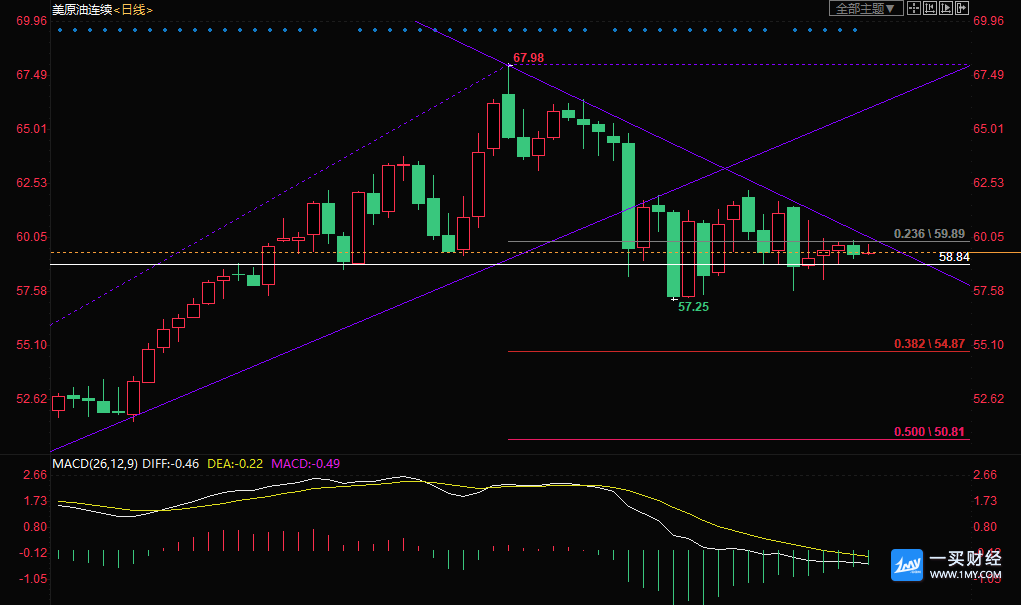Click the MACD:-0.49 indicator value
Image resolution: width=1021 pixels, height=605 pixels.
(x=305, y=464)
